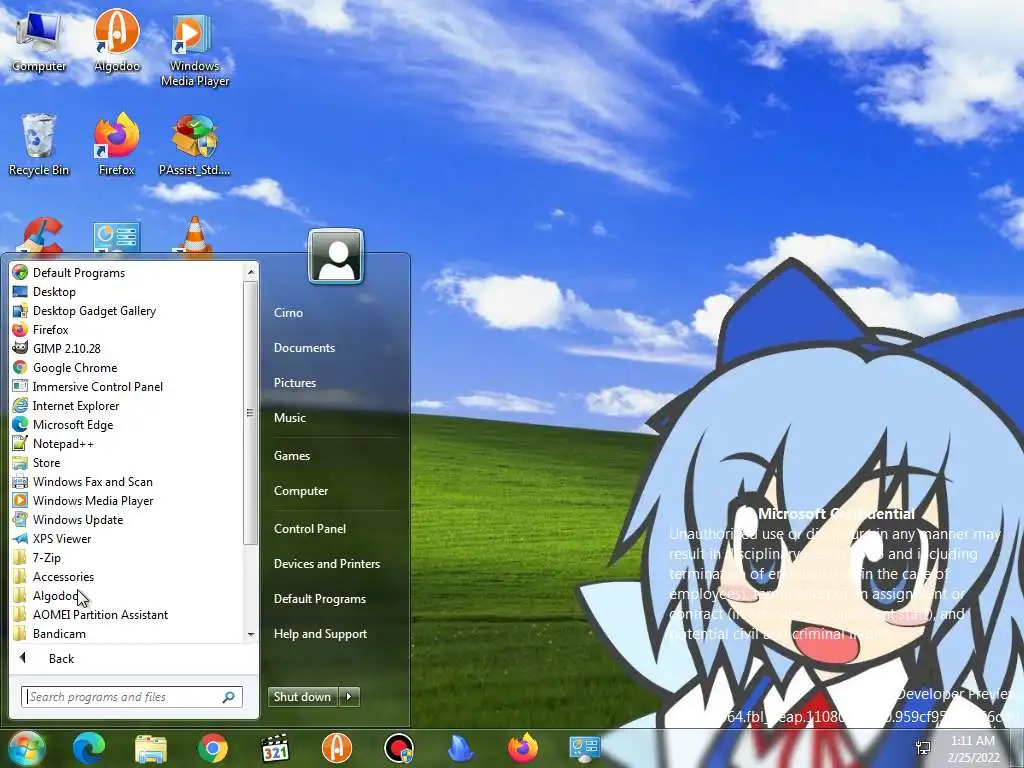Launch Google Chrome from the taskbar
The width and height of the screenshot is (1024, 768).
213,748
